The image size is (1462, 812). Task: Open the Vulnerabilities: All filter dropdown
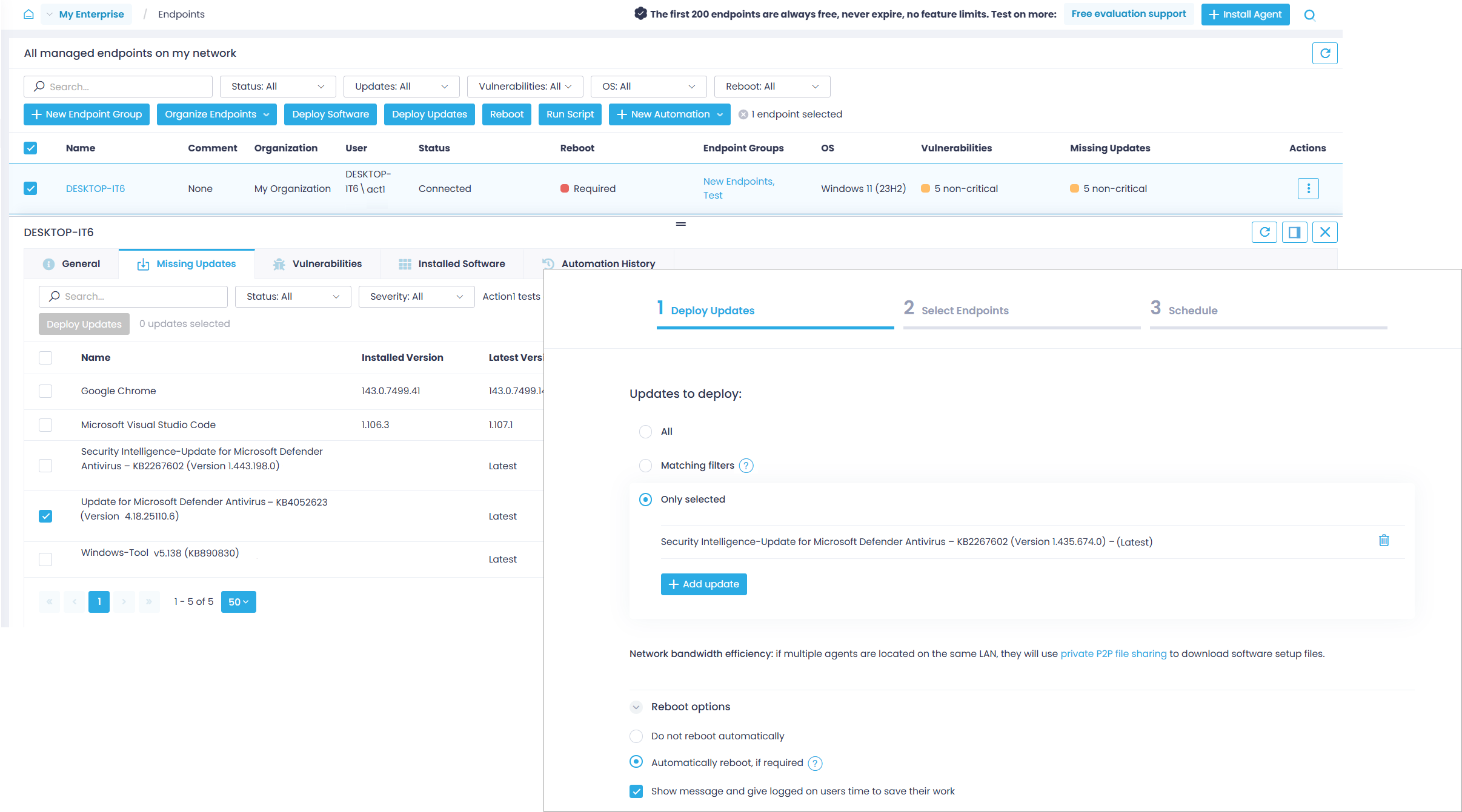point(525,87)
